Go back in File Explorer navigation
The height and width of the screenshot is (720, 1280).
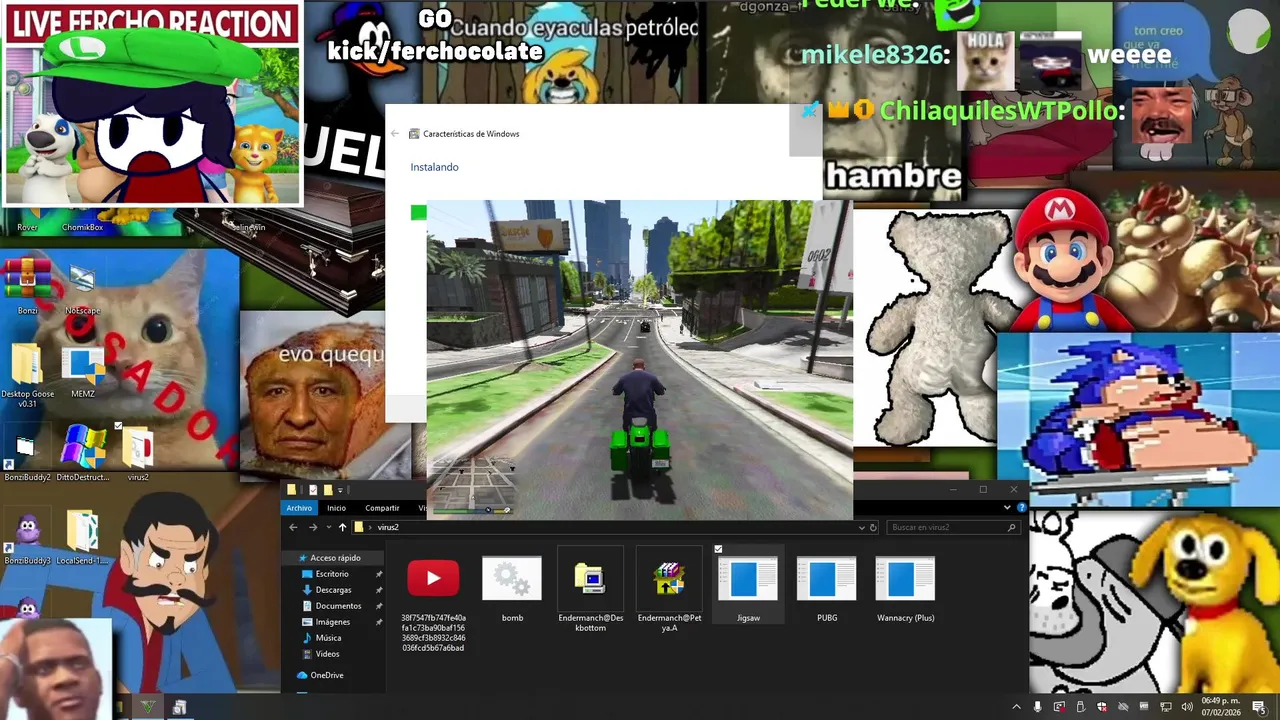tap(293, 527)
